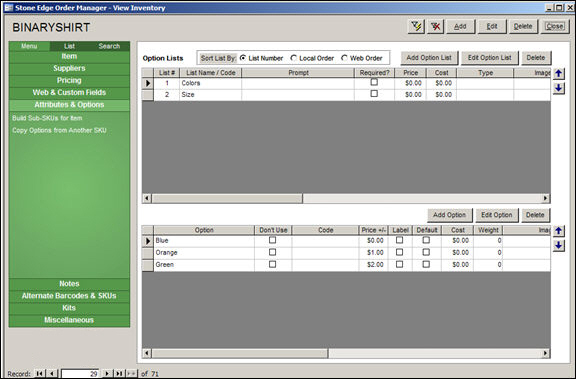Click options grid horizontal scrollbar thumb
576x379 pixels.
pyautogui.click(x=240, y=353)
